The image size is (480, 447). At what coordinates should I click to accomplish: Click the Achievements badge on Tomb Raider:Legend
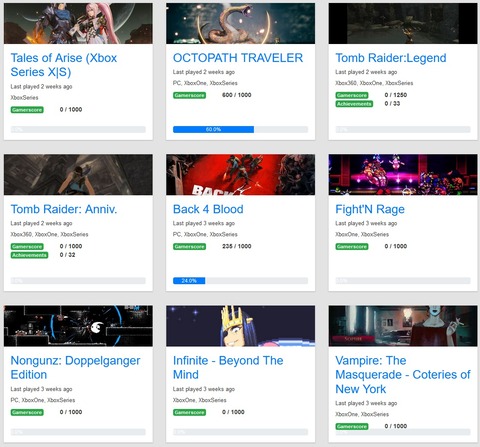tap(354, 104)
